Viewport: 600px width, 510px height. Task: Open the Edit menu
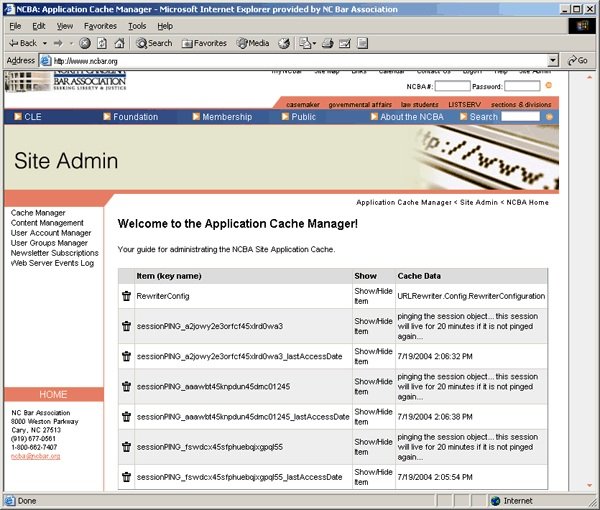[x=39, y=26]
